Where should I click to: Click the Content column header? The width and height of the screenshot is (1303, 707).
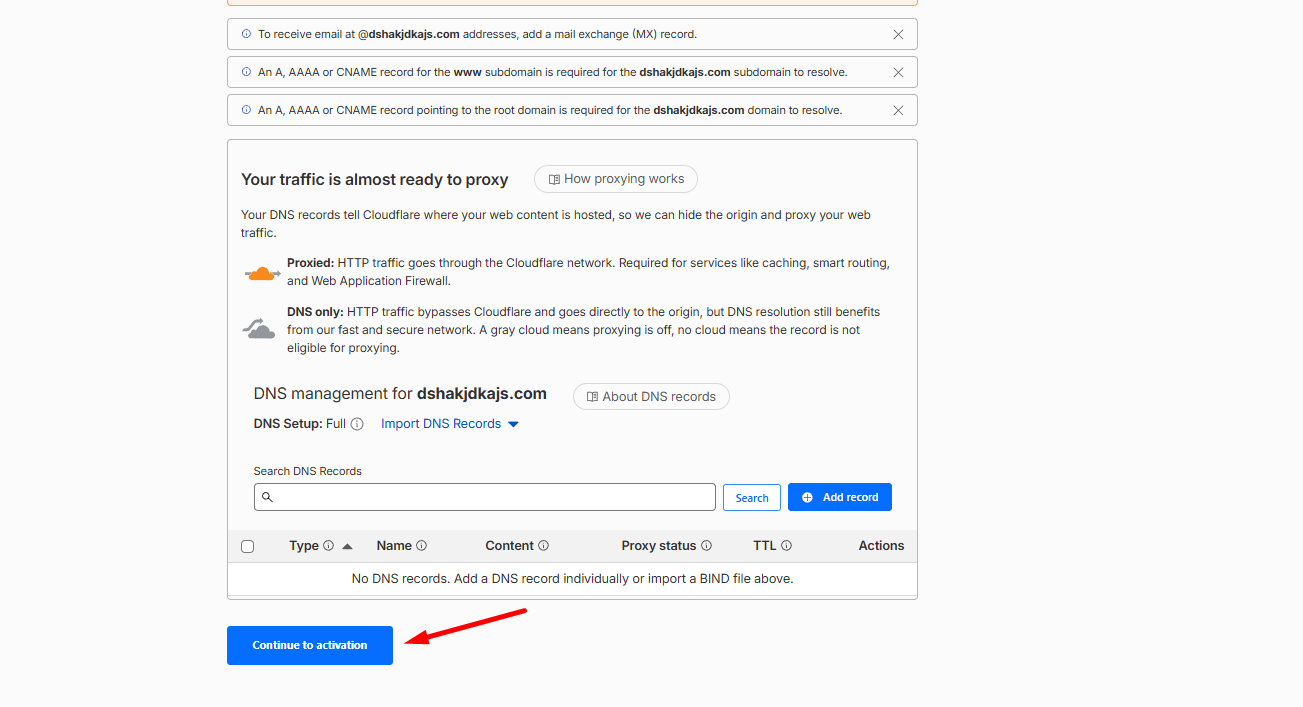pos(510,546)
